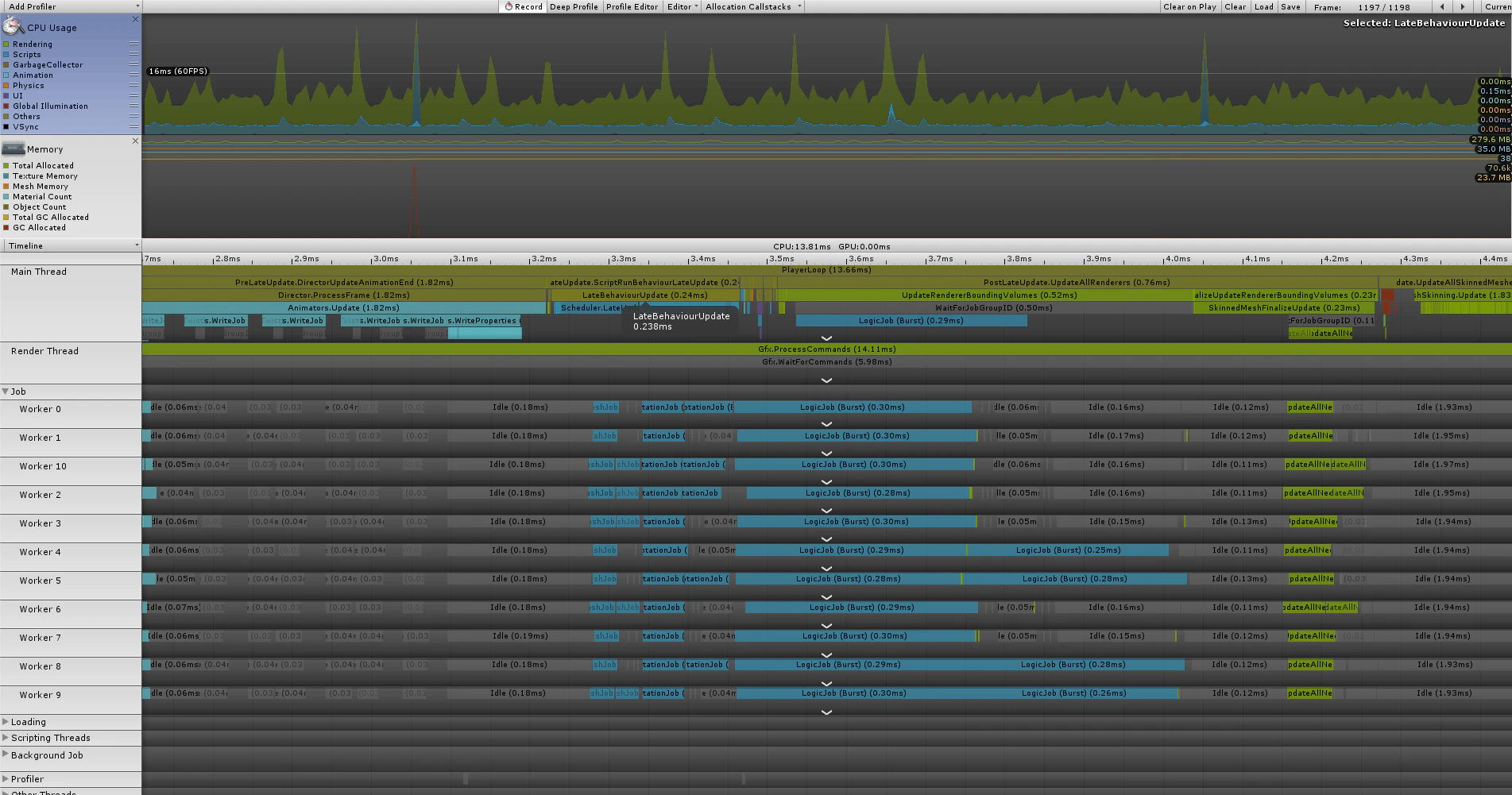Expand Worker 9 rows chevron
This screenshot has width=1512, height=795.
coord(826,712)
